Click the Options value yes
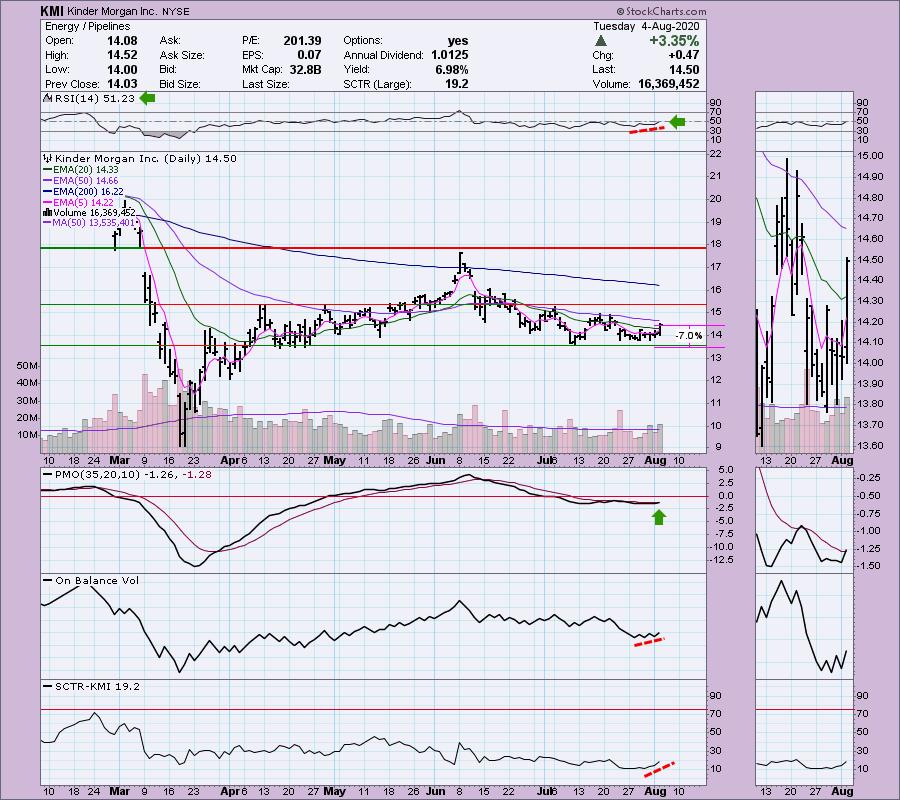 pyautogui.click(x=458, y=41)
